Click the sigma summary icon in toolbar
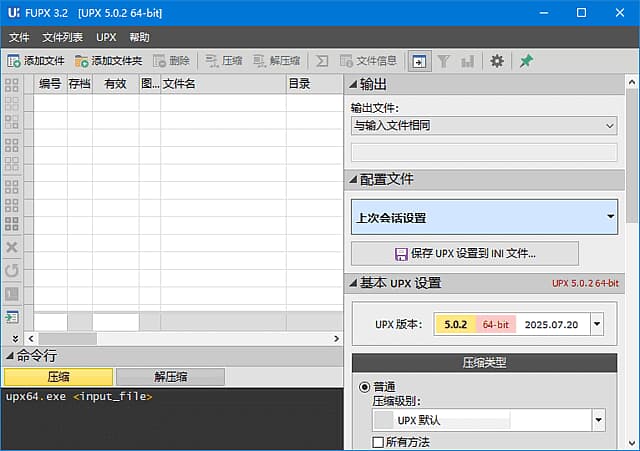This screenshot has width=640, height=451. [x=323, y=61]
